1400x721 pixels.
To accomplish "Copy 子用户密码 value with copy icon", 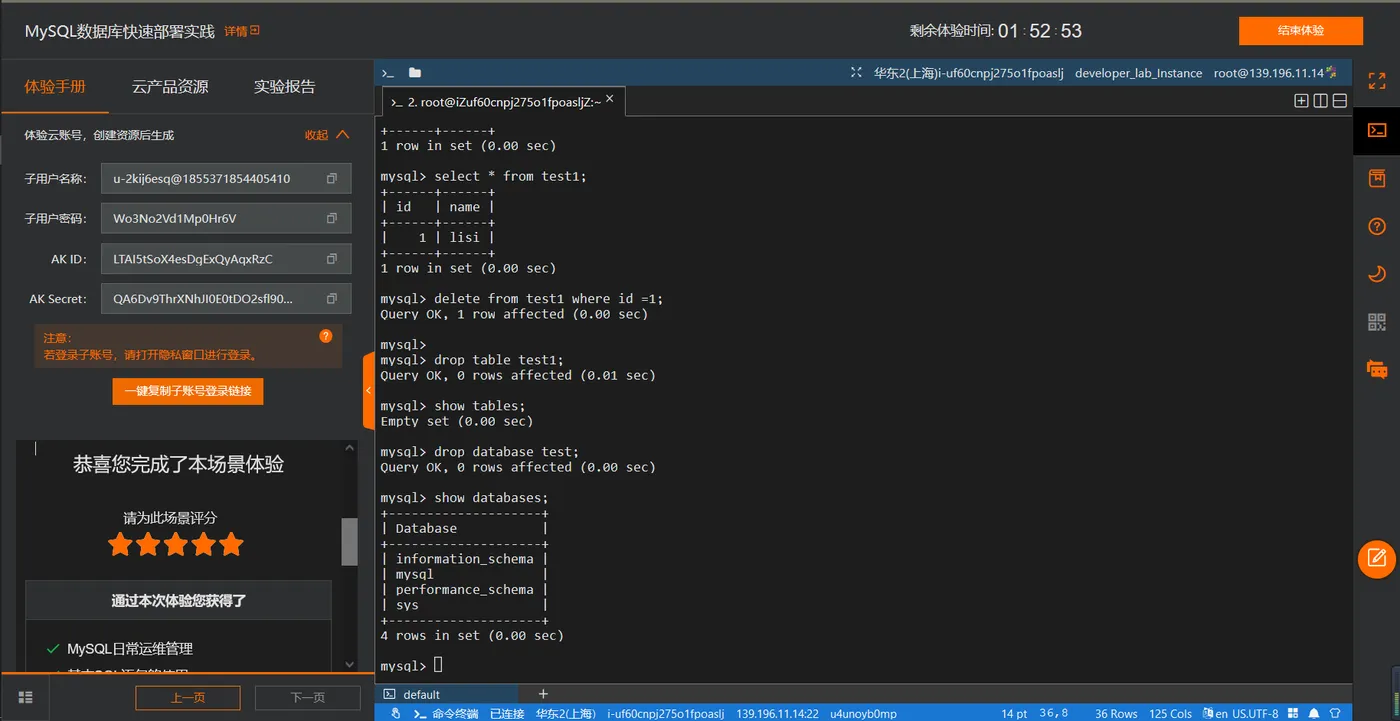I will coord(332,218).
